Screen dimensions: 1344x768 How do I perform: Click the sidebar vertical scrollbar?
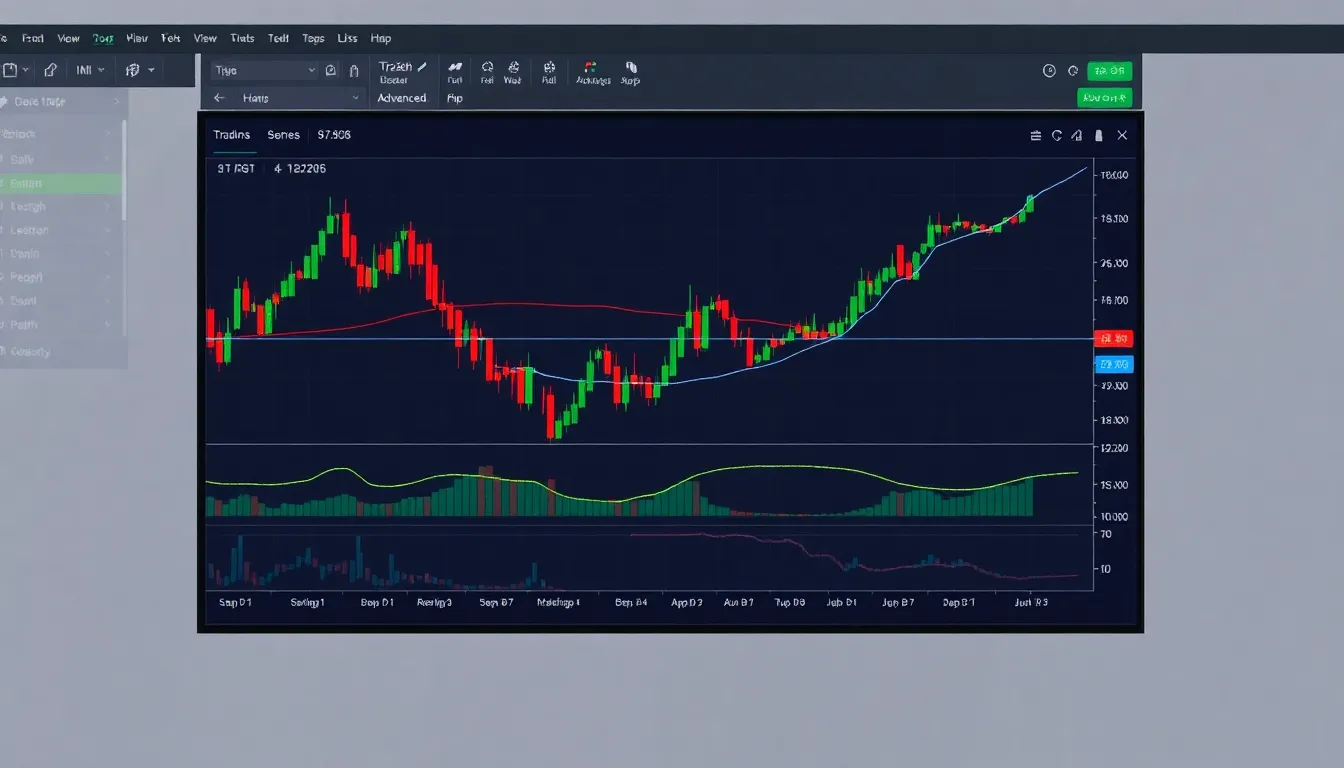[124, 170]
